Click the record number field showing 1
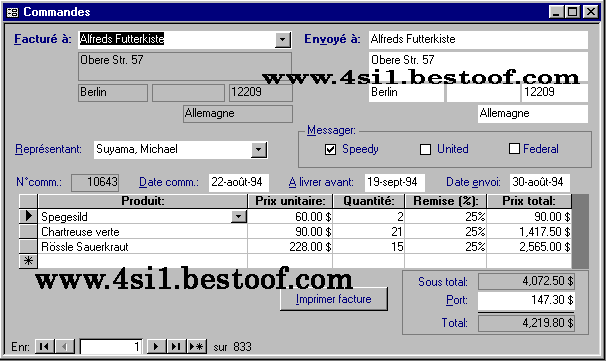Viewport: 606px width, 361px height. point(111,346)
